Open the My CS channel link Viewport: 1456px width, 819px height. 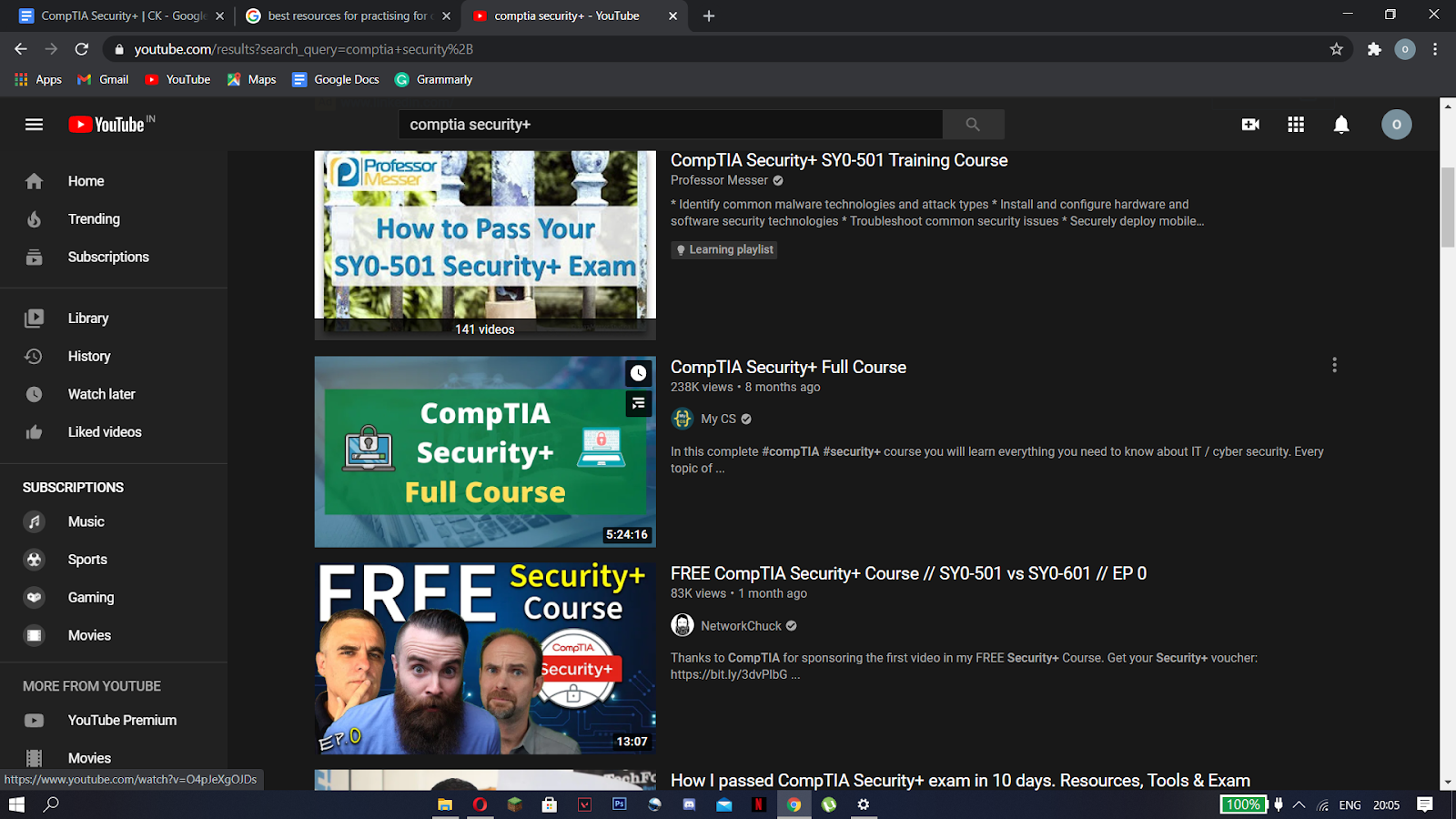718,419
